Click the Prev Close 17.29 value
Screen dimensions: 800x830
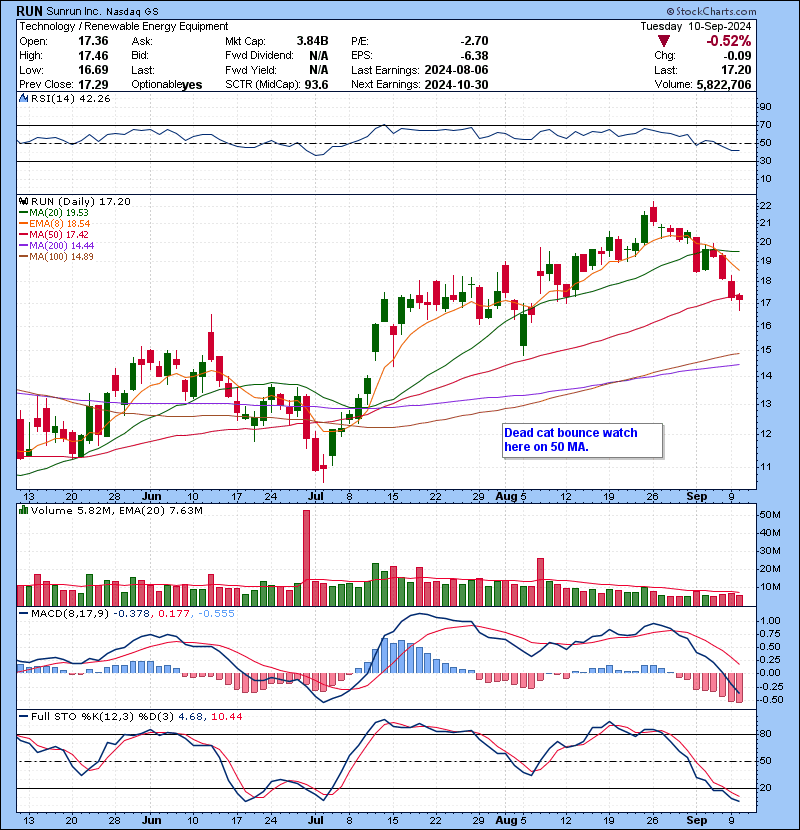pos(93,84)
